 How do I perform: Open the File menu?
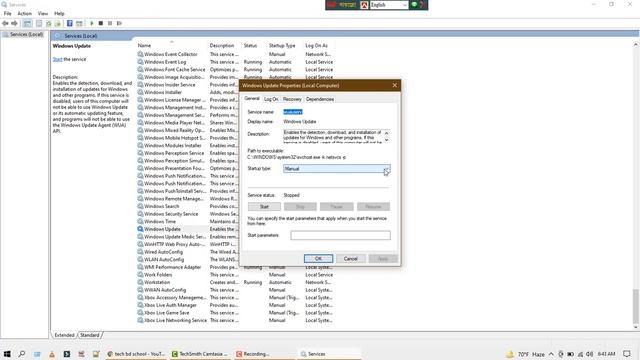click(8, 13)
